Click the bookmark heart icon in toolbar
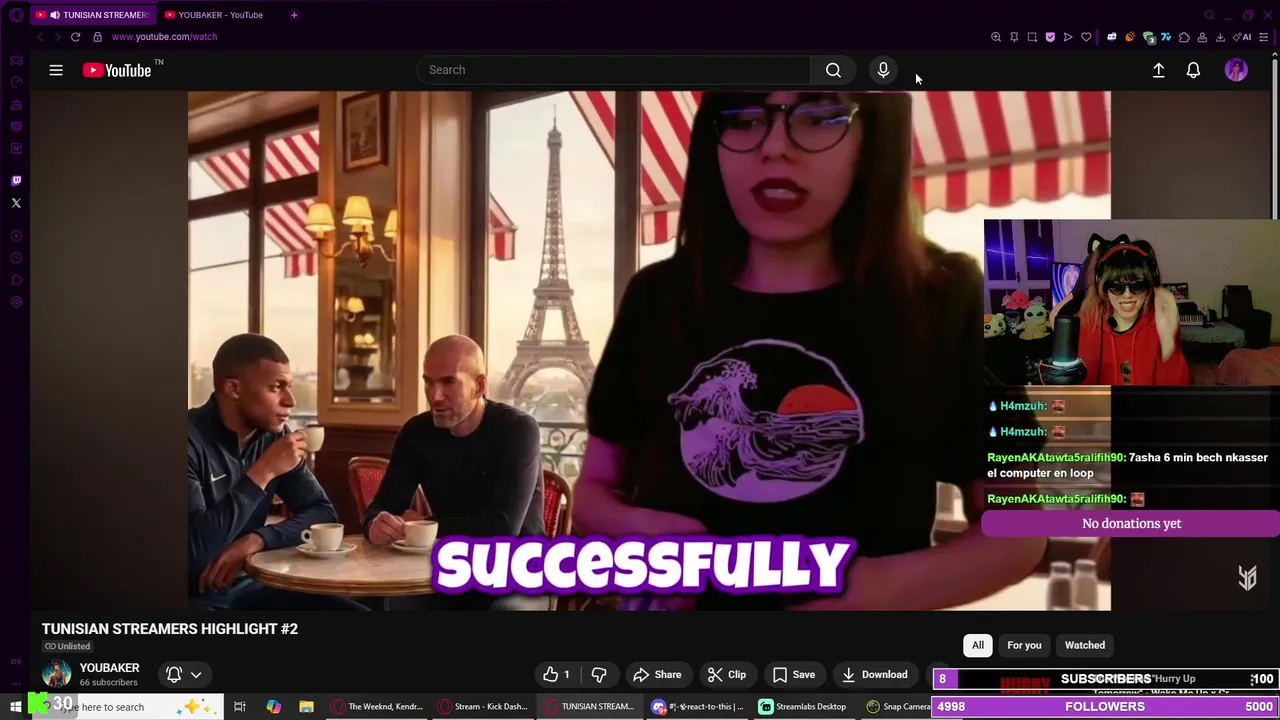The image size is (1280, 720). click(1086, 37)
